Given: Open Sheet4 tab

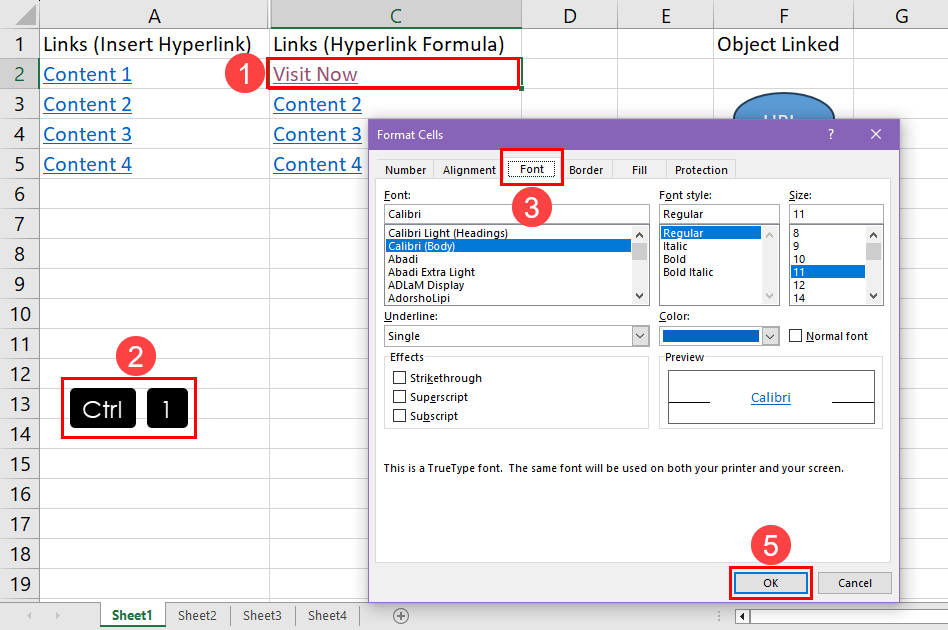Looking at the screenshot, I should tap(327, 615).
